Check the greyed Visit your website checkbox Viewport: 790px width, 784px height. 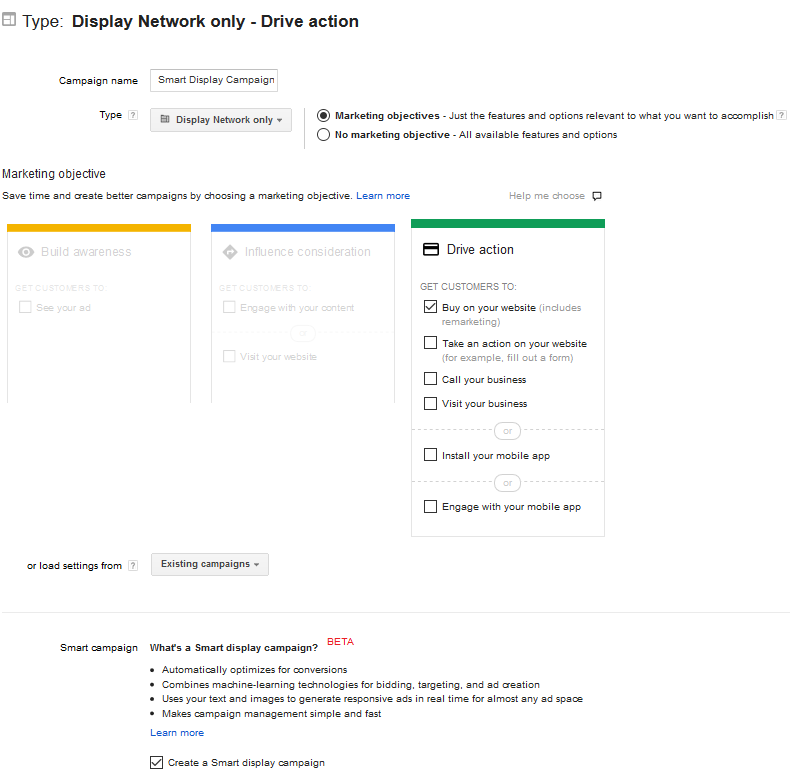pos(229,356)
